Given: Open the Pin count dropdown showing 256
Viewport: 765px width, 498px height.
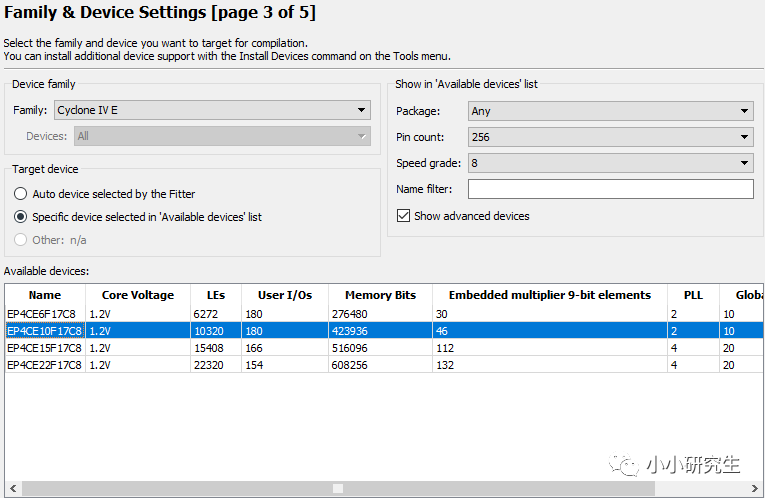Looking at the screenshot, I should [610, 137].
